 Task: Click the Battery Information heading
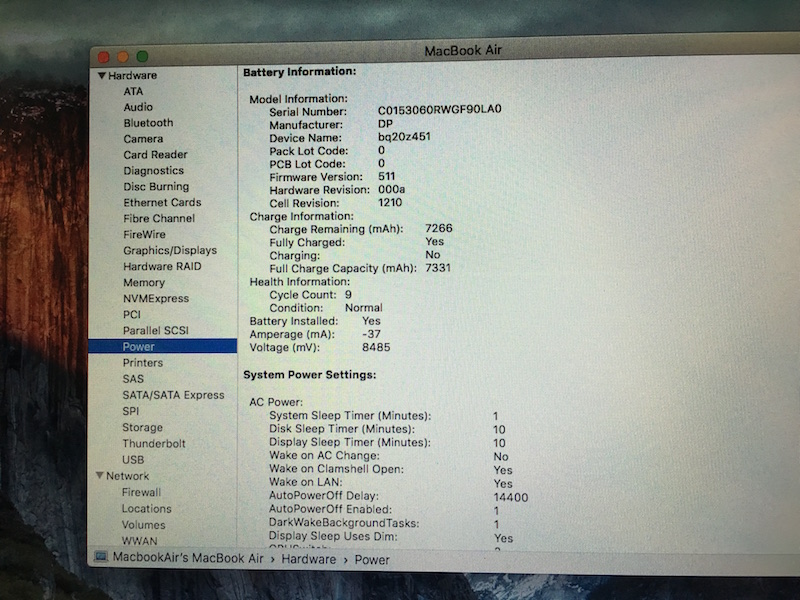coord(299,72)
